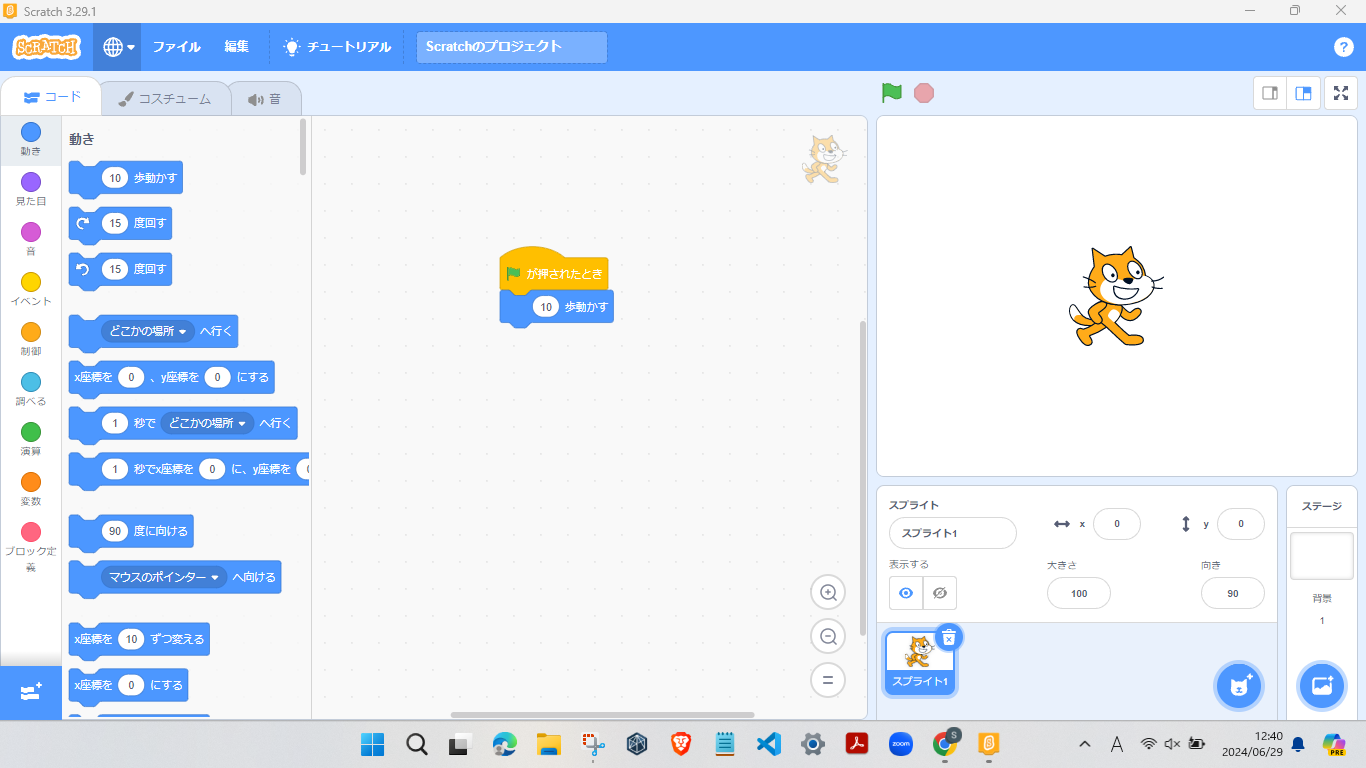Click the choose a backdrop button
Screen dimensions: 1366x768
[x=1322, y=686]
